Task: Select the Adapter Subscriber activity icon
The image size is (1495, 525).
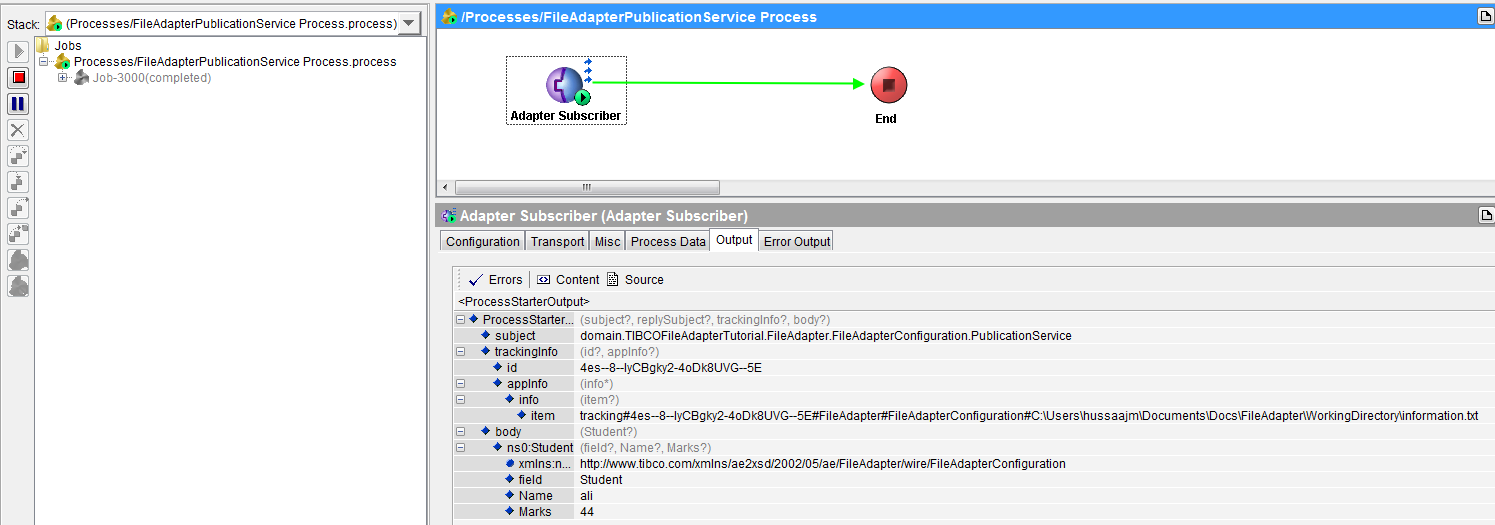Action: point(566,86)
